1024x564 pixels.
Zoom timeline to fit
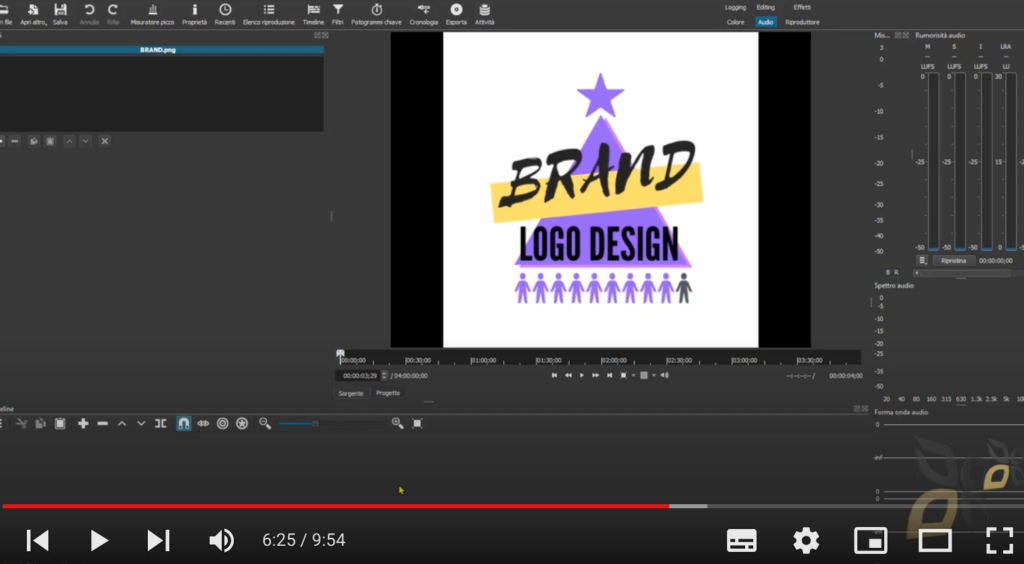(417, 424)
